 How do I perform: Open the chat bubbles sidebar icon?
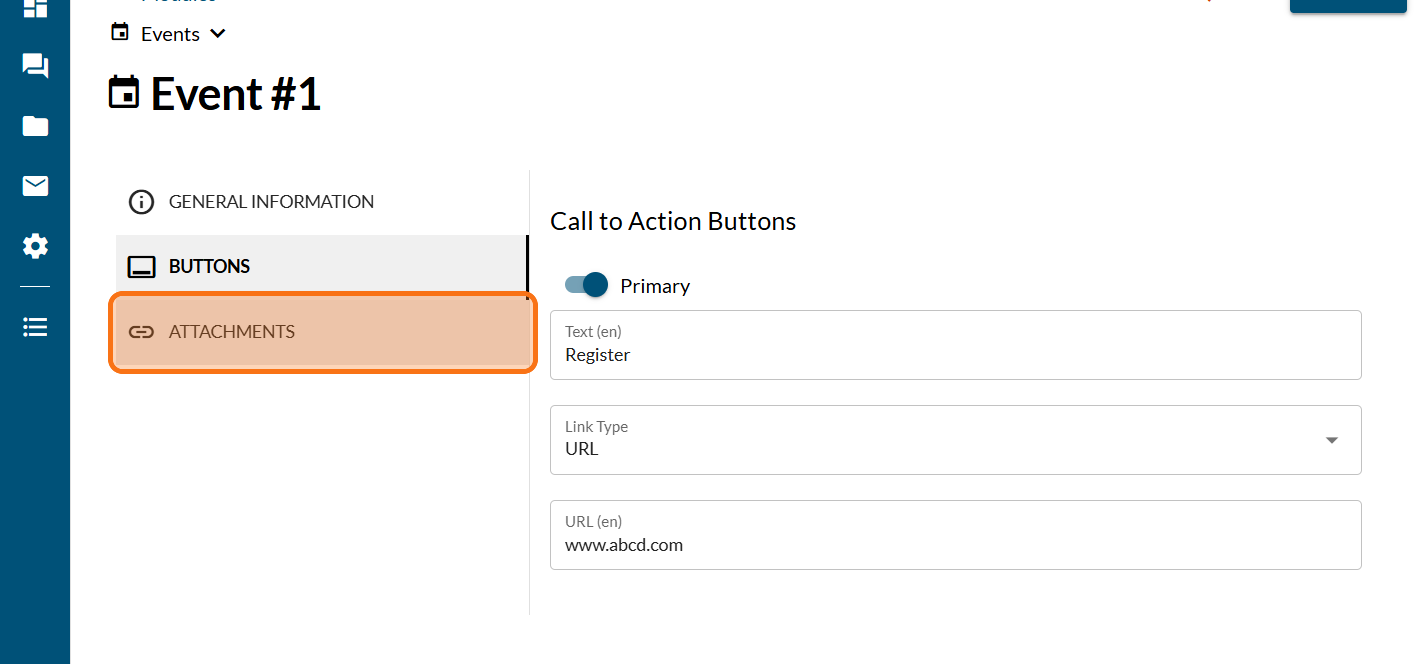tap(35, 67)
